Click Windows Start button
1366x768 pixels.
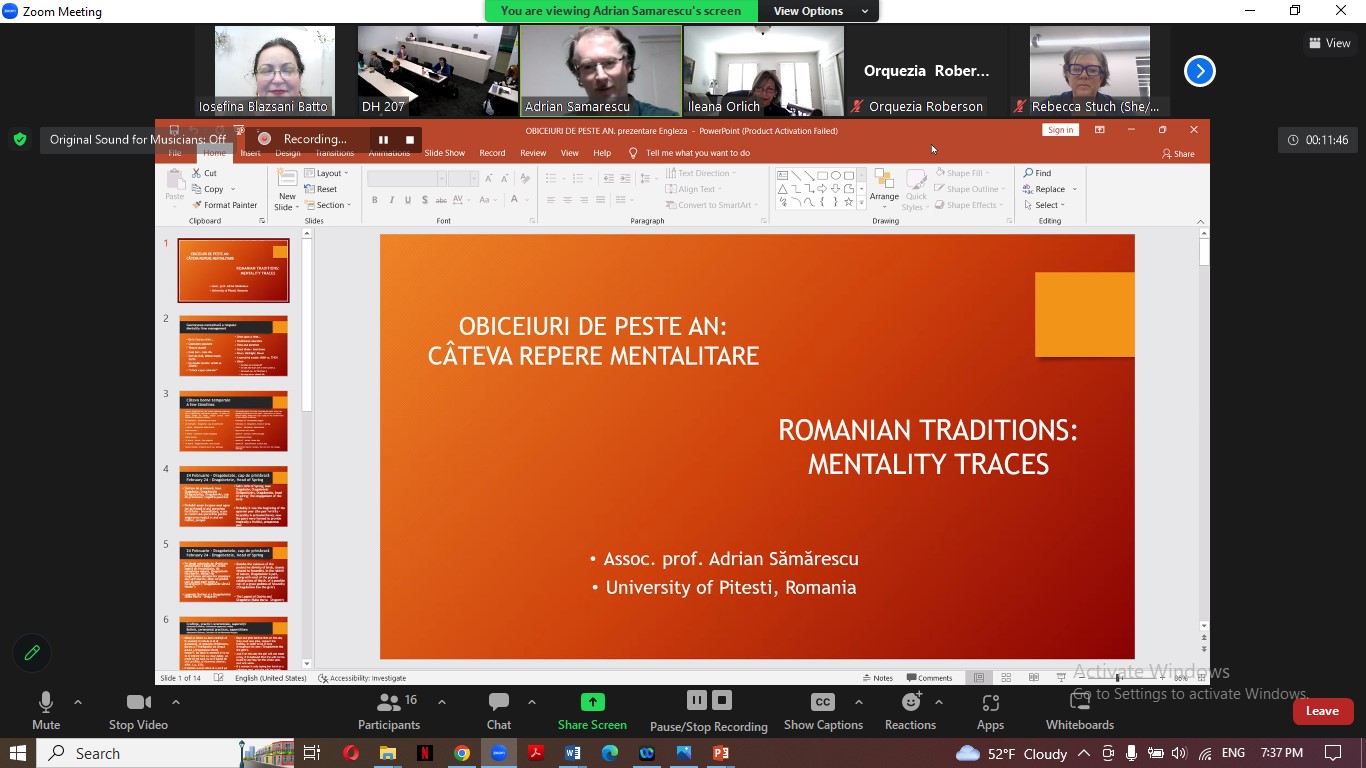point(18,753)
